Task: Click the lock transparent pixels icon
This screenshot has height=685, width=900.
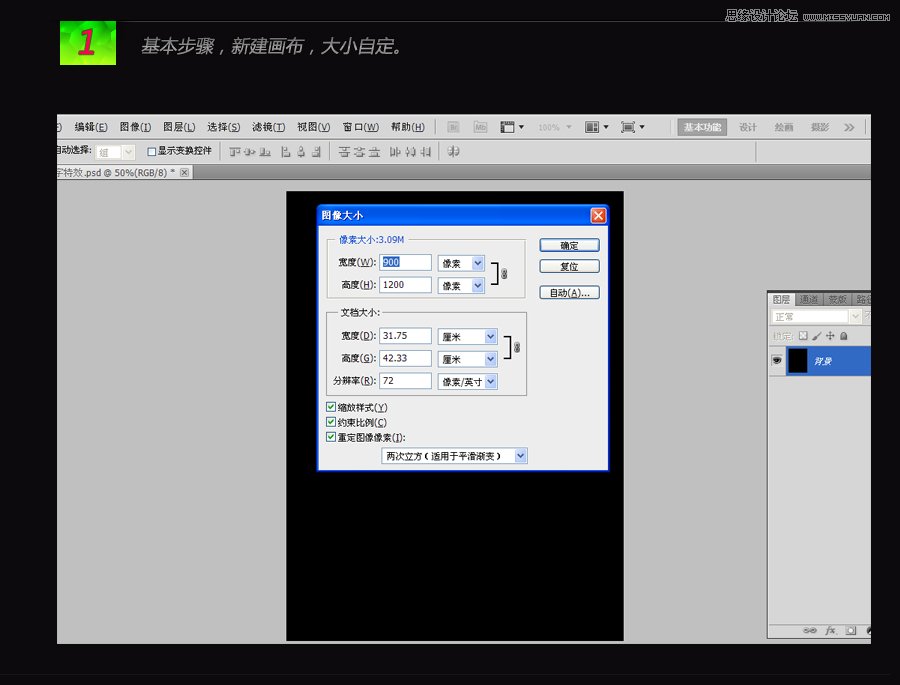Action: pyautogui.click(x=802, y=336)
